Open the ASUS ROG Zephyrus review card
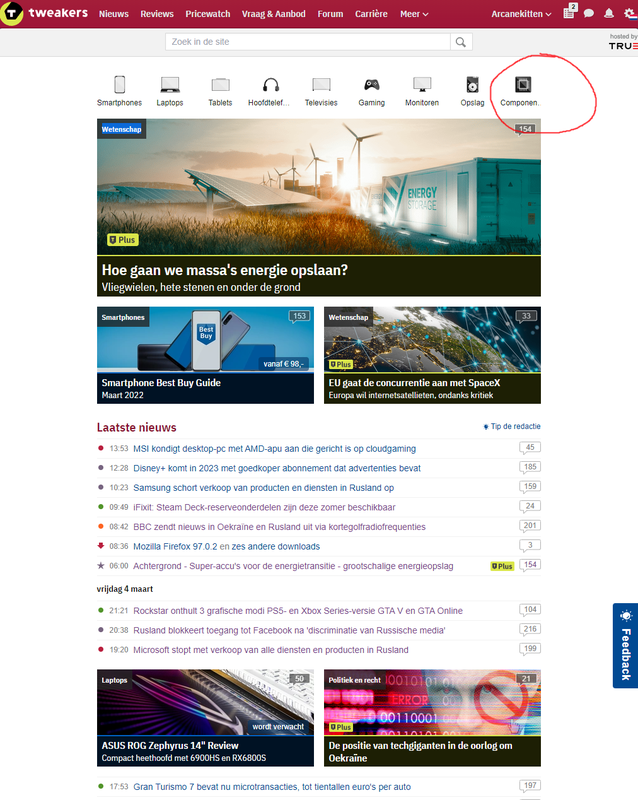638x800 pixels. click(205, 718)
